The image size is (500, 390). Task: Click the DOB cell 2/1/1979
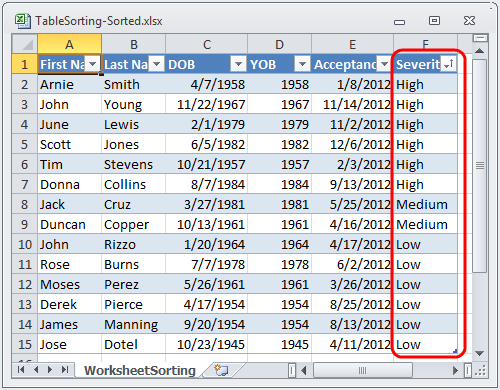[x=207, y=124]
